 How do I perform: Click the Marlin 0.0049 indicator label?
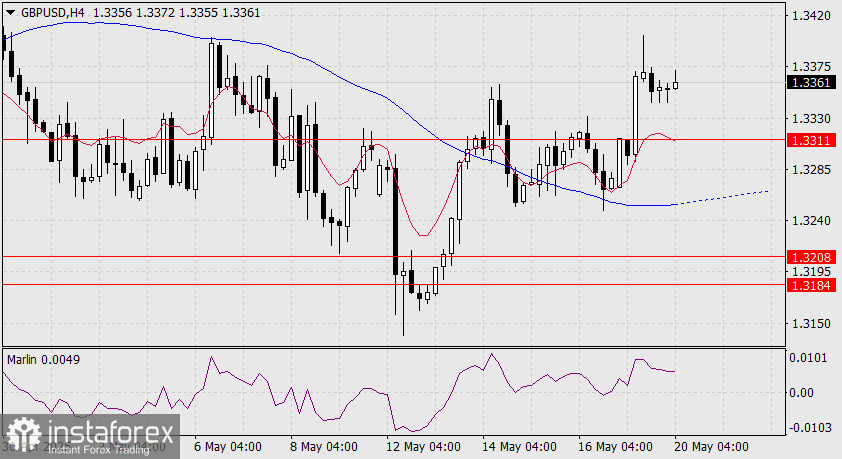(43, 360)
